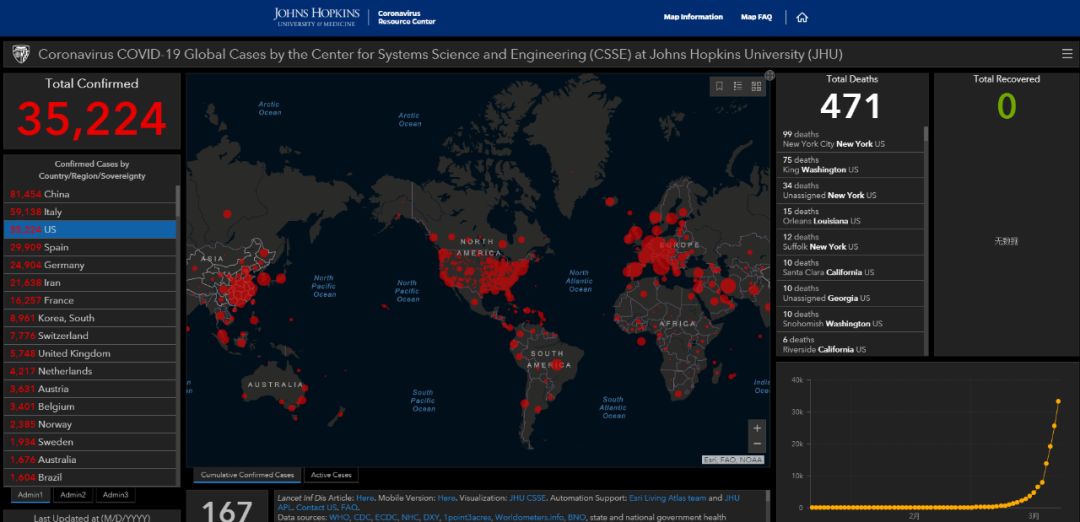Open the CDC data source link

pos(364,516)
